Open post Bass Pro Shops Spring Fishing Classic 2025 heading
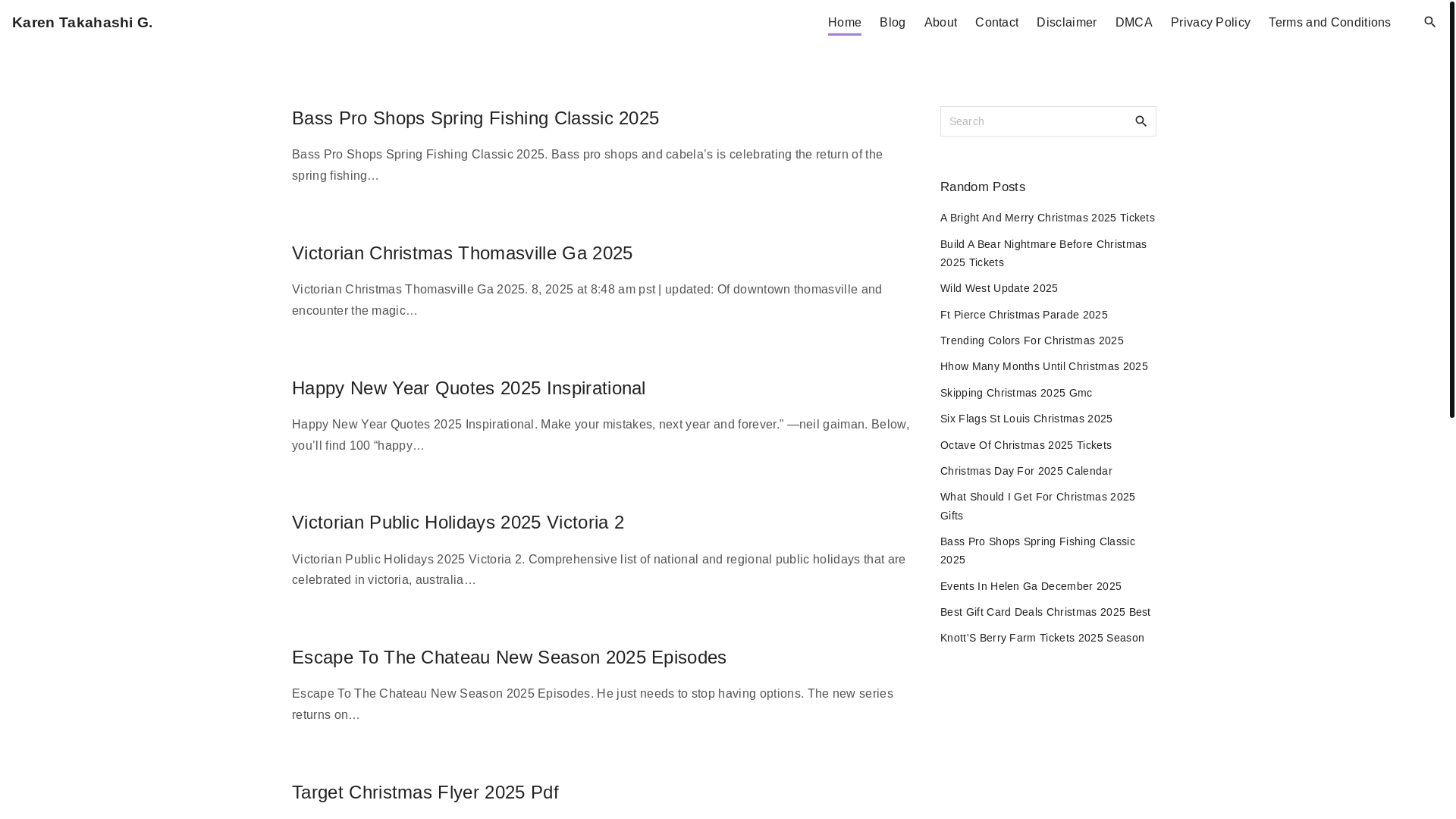 pos(475,118)
